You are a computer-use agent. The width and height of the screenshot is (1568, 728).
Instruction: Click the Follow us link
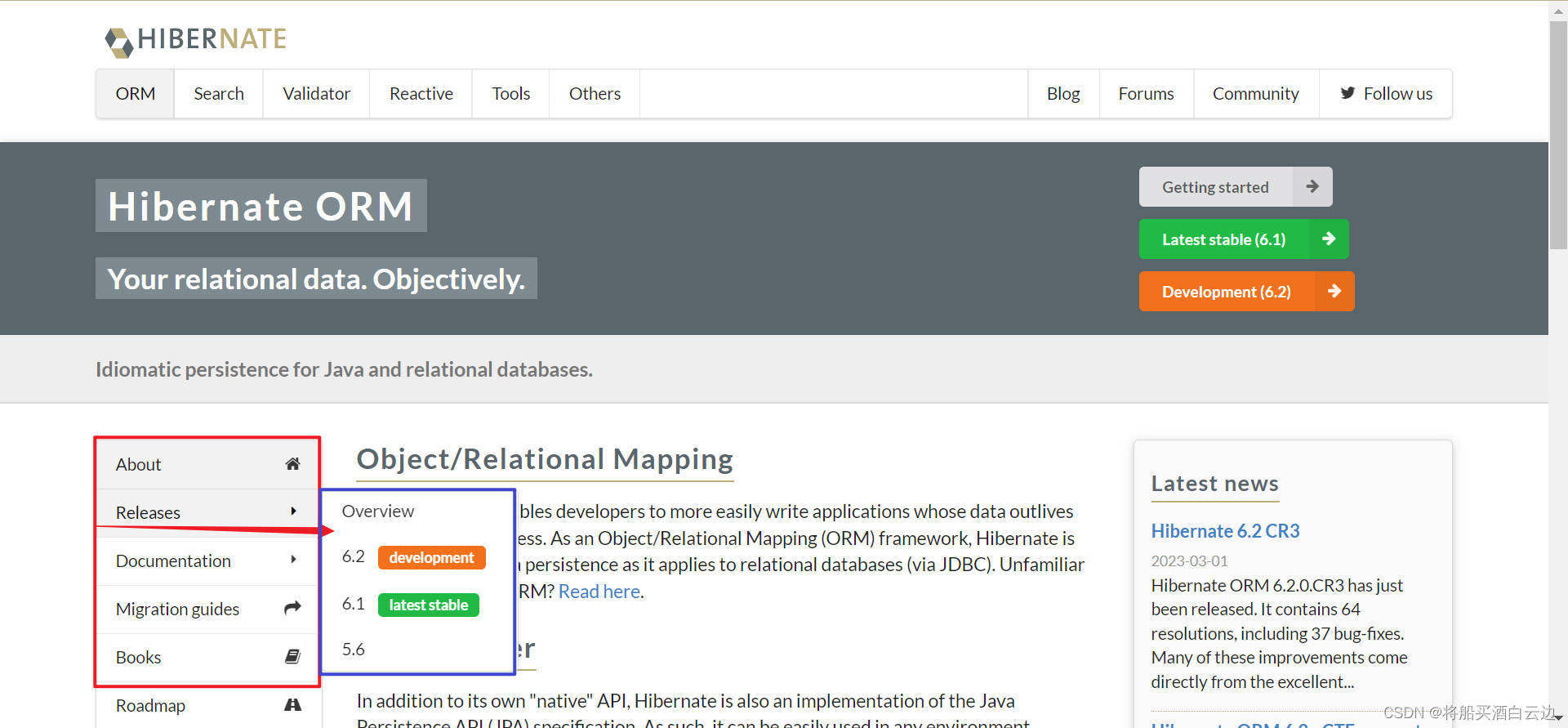1386,94
